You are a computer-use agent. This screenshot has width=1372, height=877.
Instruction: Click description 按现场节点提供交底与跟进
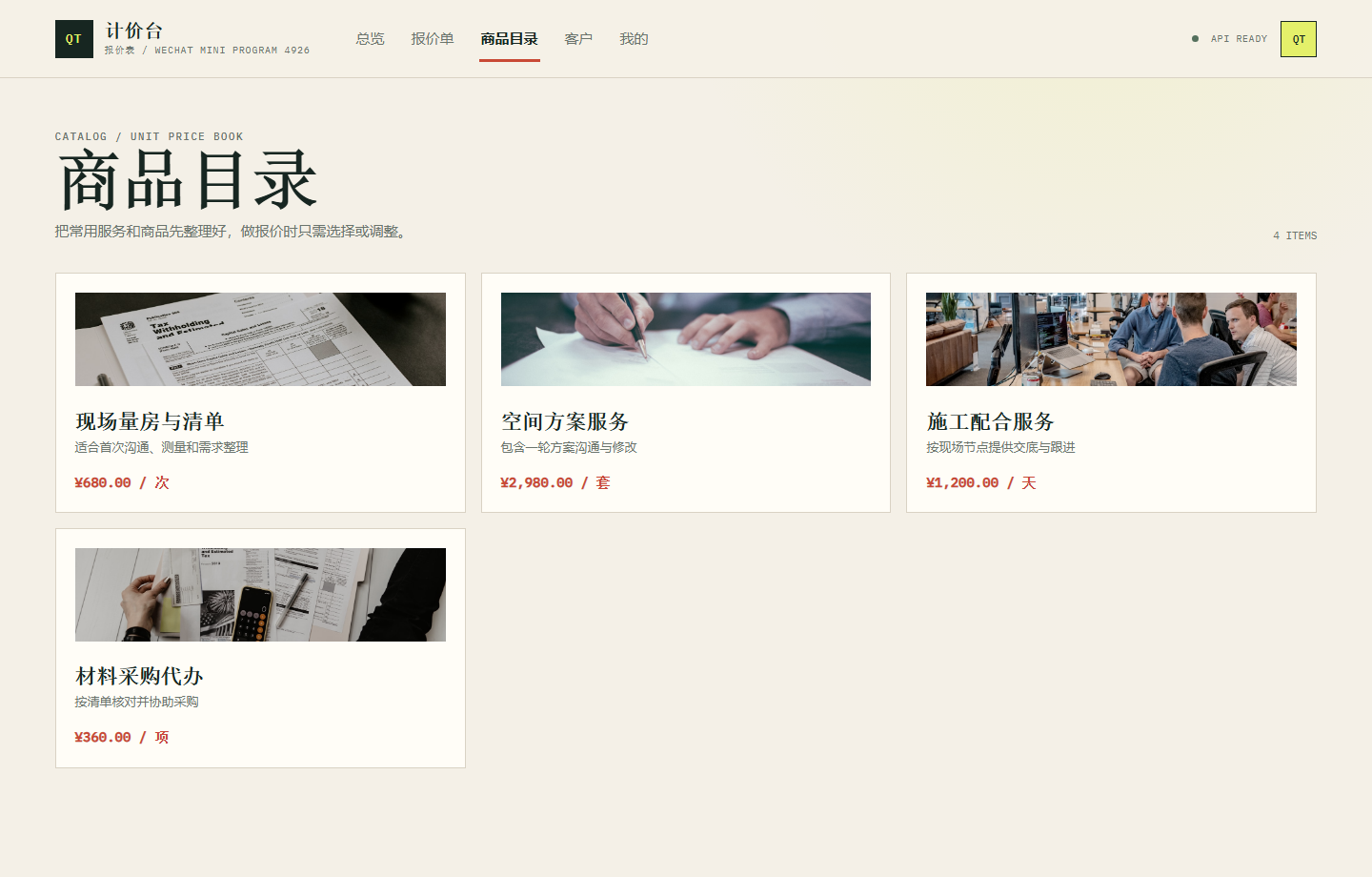[1000, 447]
